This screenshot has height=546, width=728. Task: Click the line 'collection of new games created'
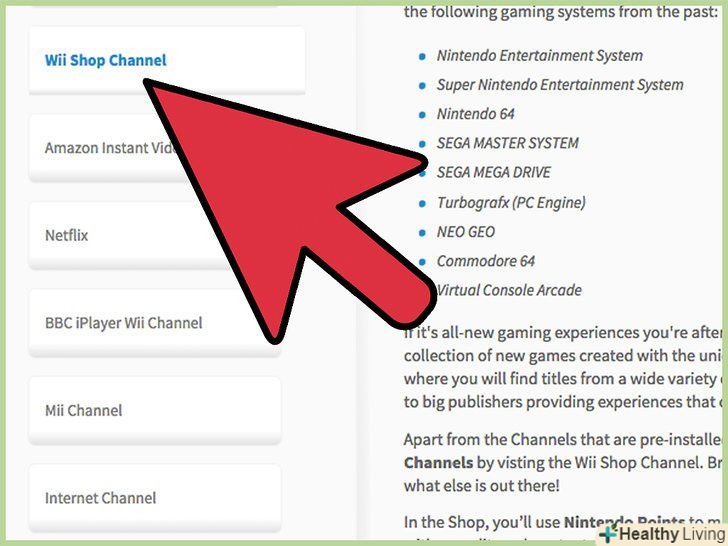pos(563,356)
